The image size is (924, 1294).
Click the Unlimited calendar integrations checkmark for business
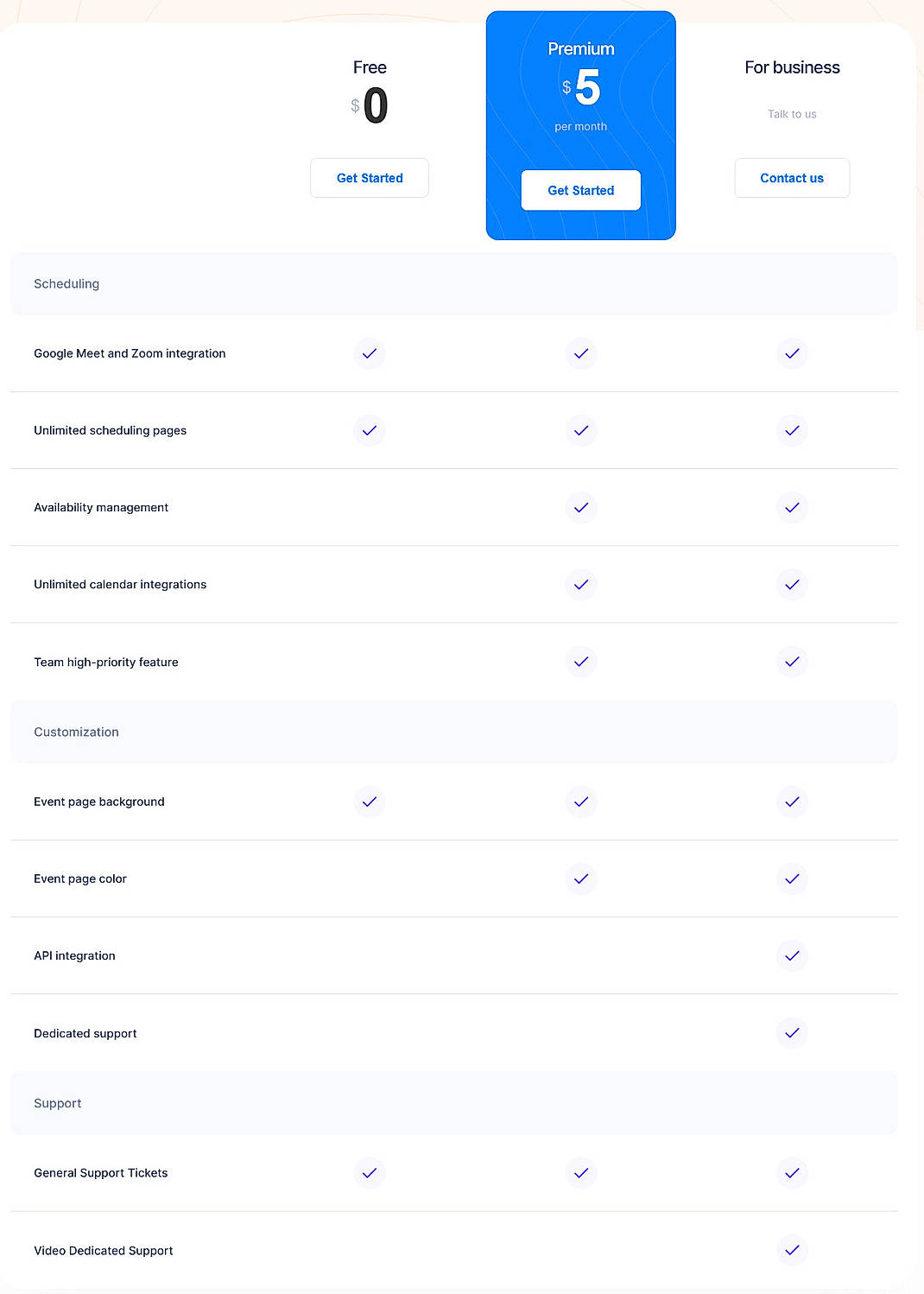coord(791,584)
